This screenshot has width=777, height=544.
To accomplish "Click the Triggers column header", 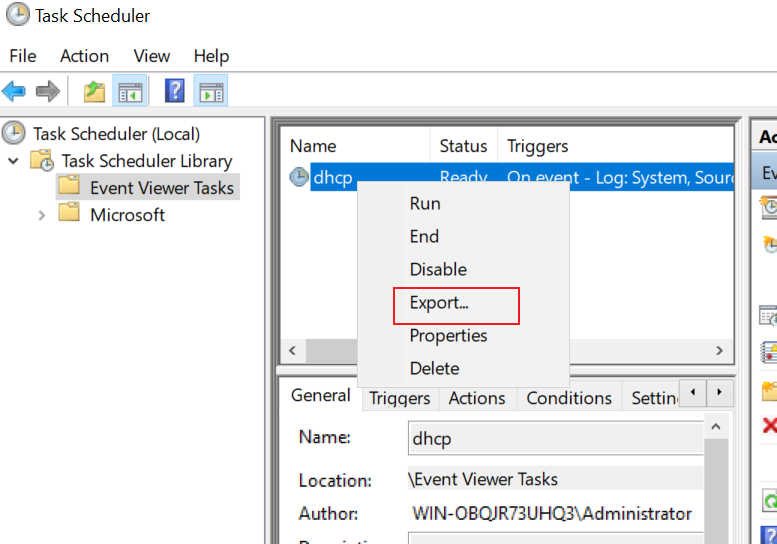I will click(538, 146).
